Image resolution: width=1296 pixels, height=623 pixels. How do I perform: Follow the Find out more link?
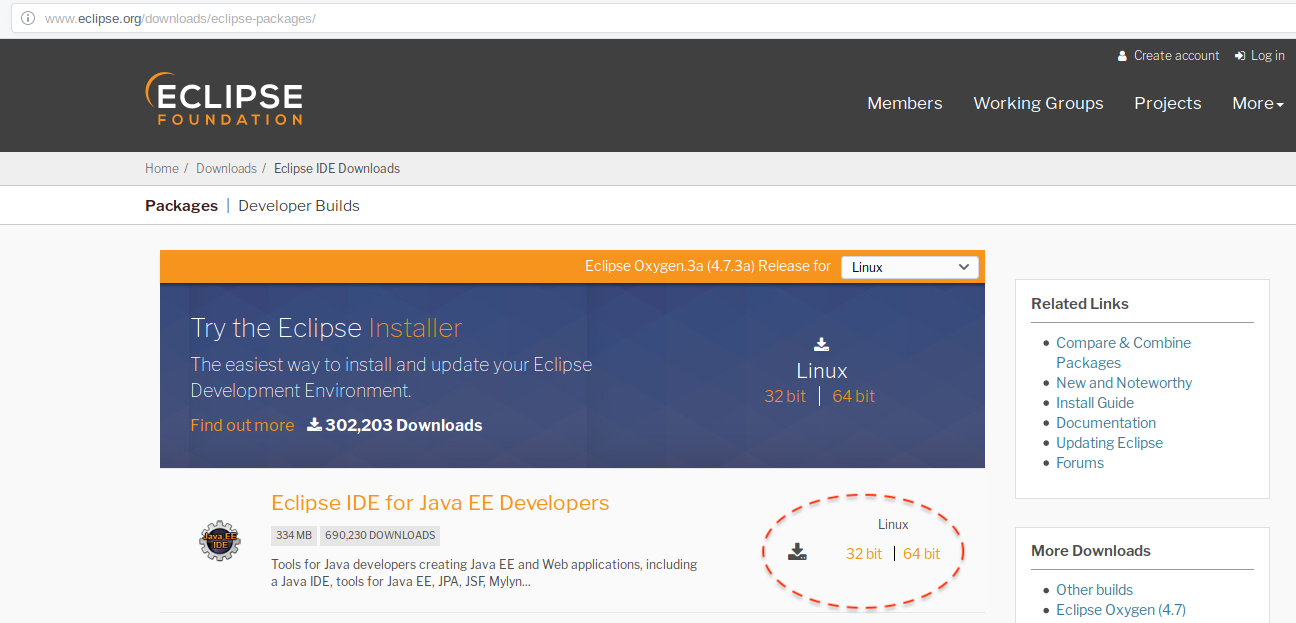pos(242,425)
